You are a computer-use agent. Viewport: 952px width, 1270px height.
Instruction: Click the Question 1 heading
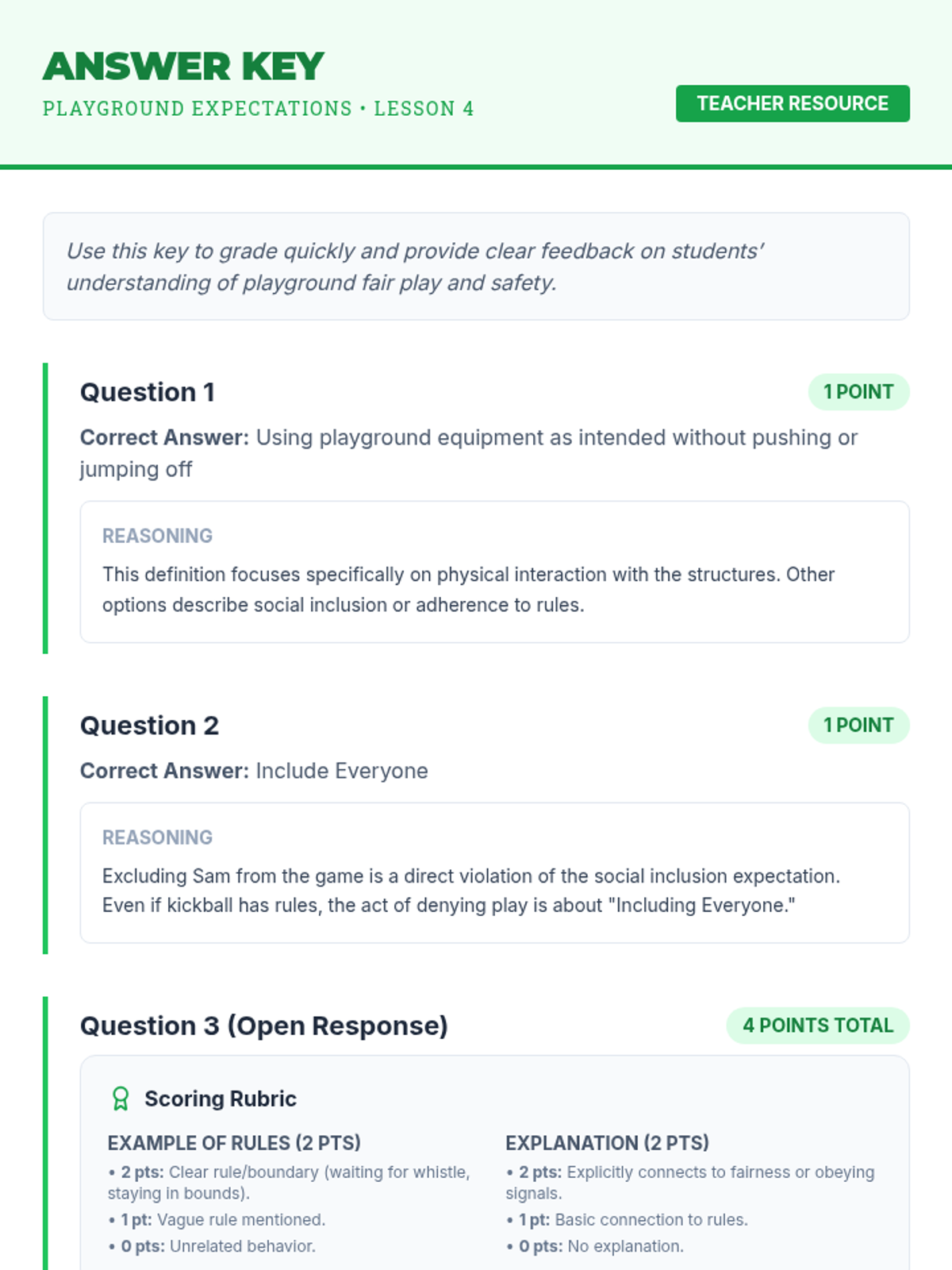(x=148, y=392)
